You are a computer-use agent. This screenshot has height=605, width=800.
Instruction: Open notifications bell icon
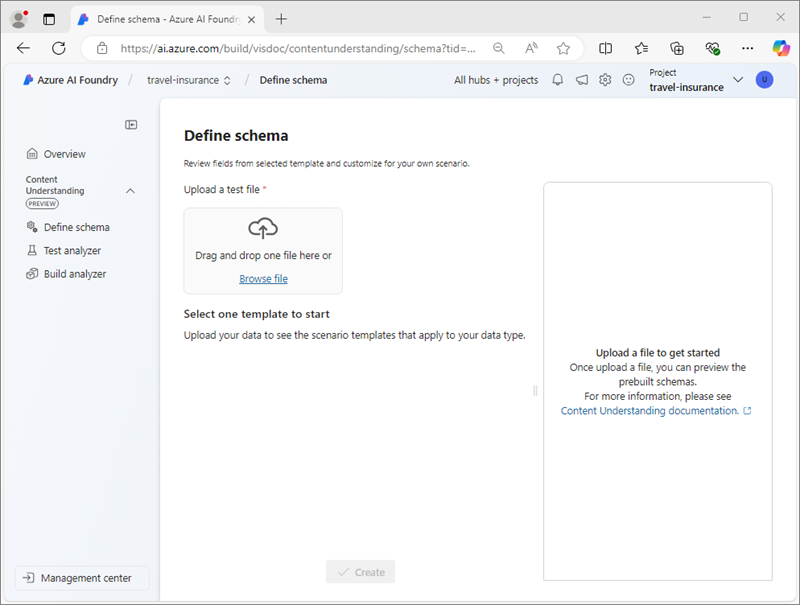click(558, 80)
